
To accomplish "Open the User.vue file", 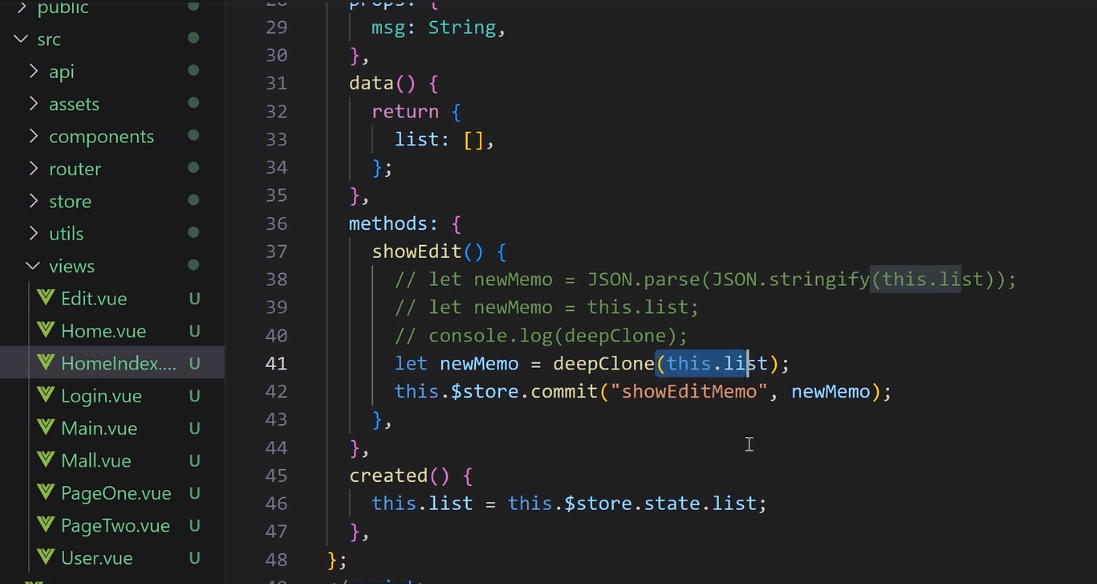I will point(97,558).
